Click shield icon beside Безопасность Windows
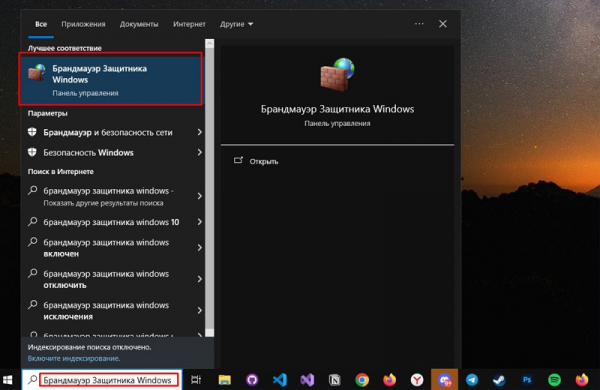Image resolution: width=600 pixels, height=390 pixels. coord(32,152)
